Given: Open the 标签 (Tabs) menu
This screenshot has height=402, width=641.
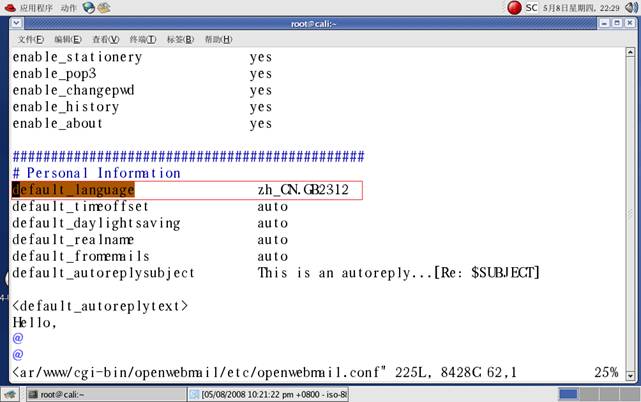Looking at the screenshot, I should click(180, 40).
